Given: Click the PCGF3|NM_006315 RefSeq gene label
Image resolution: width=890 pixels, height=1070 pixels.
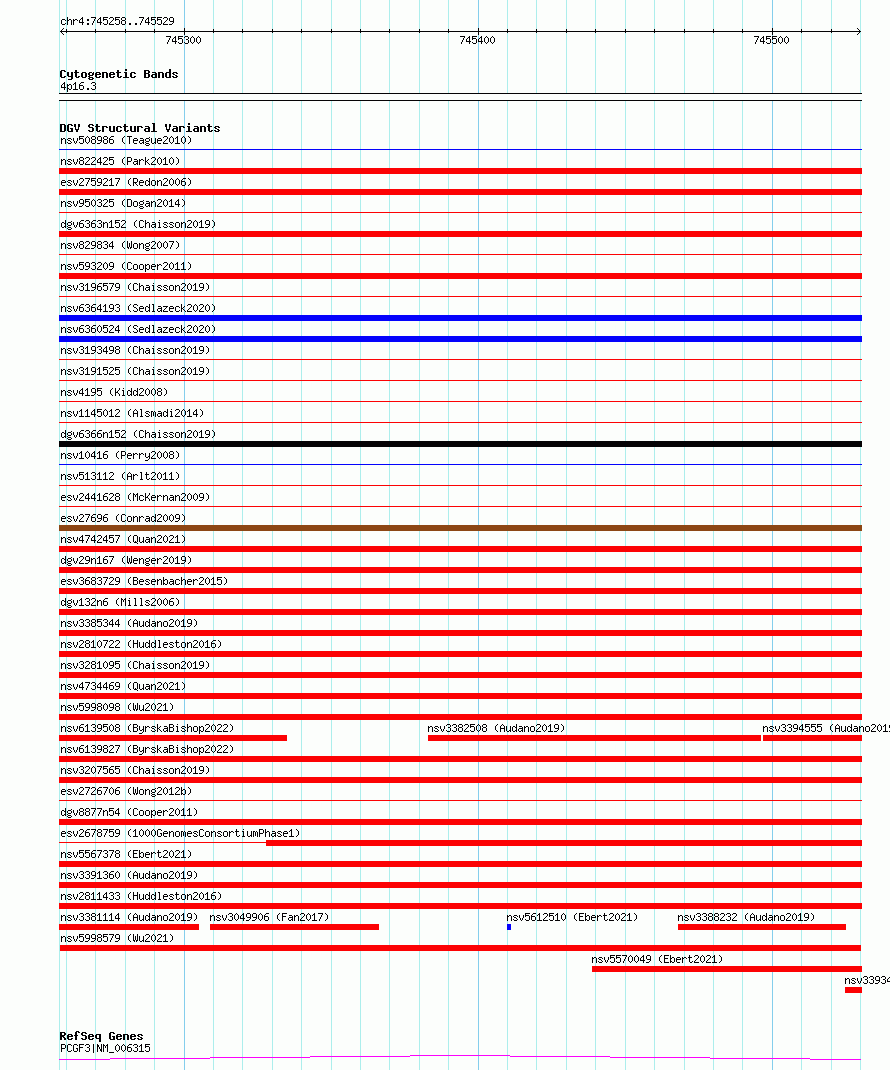Looking at the screenshot, I should [x=105, y=1049].
